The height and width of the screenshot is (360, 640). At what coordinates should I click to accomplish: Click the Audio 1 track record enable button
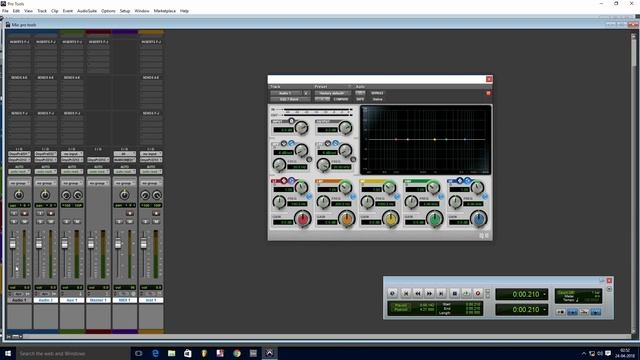[24, 213]
